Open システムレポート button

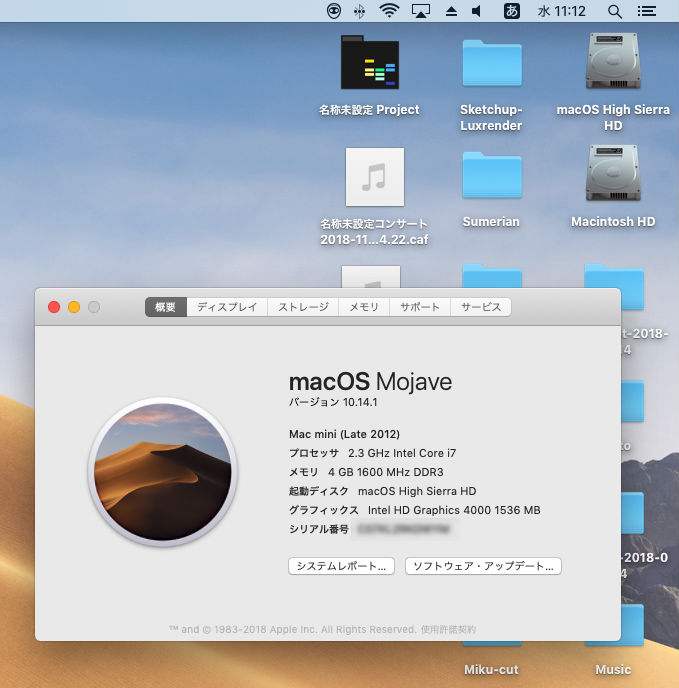341,566
